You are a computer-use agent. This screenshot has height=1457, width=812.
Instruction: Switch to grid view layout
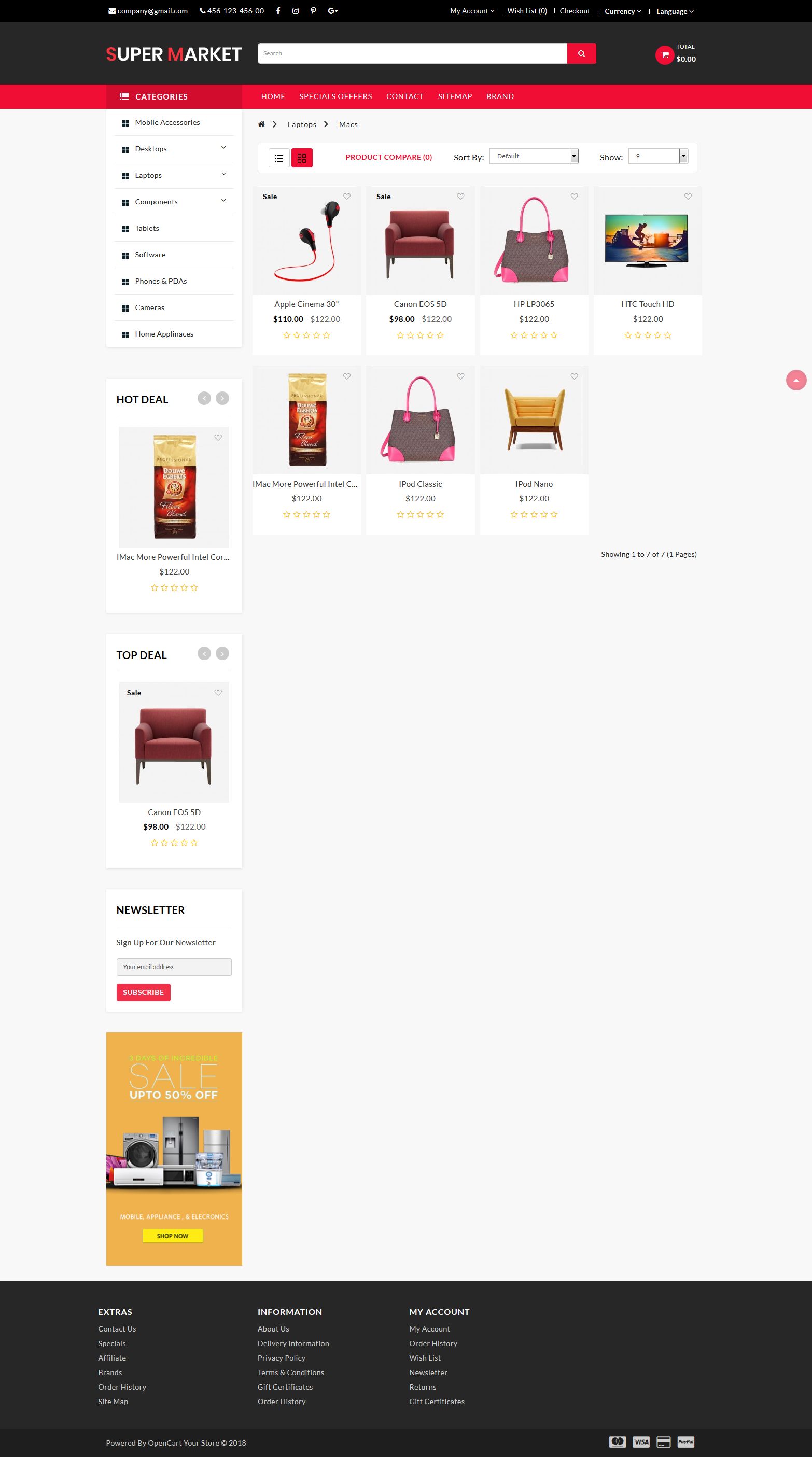click(x=302, y=158)
